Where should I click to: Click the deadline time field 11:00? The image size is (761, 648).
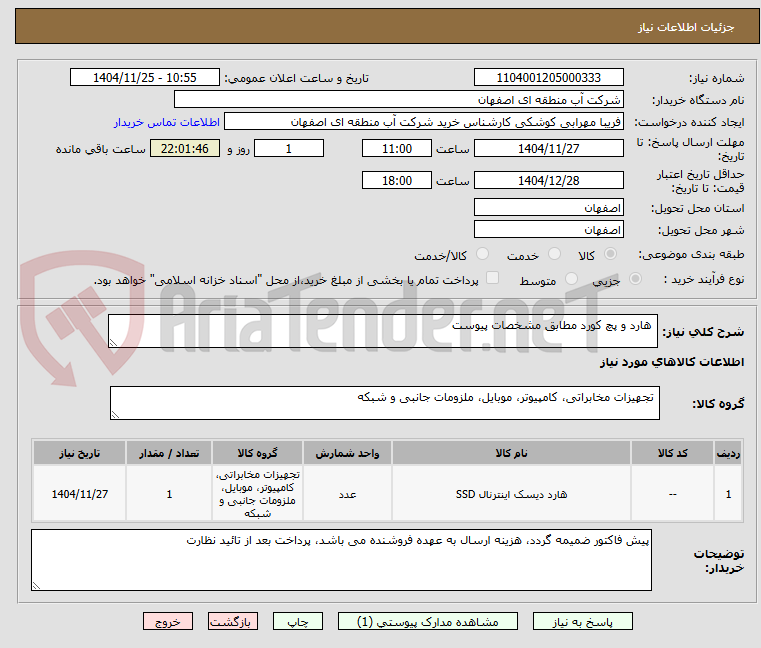(397, 149)
